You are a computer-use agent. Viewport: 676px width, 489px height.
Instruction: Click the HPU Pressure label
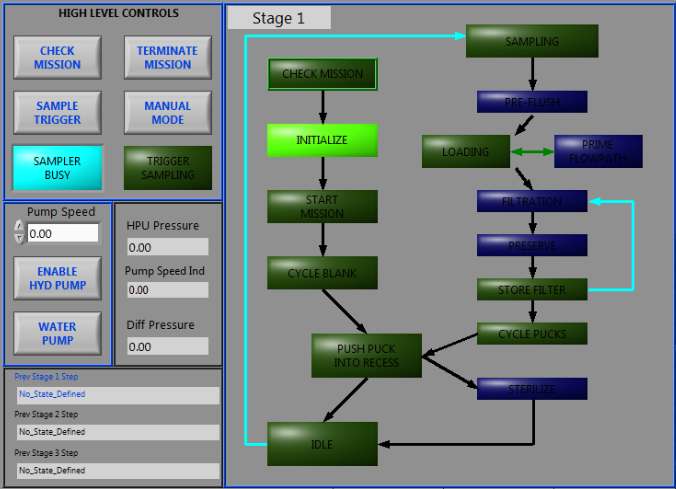pyautogui.click(x=163, y=226)
